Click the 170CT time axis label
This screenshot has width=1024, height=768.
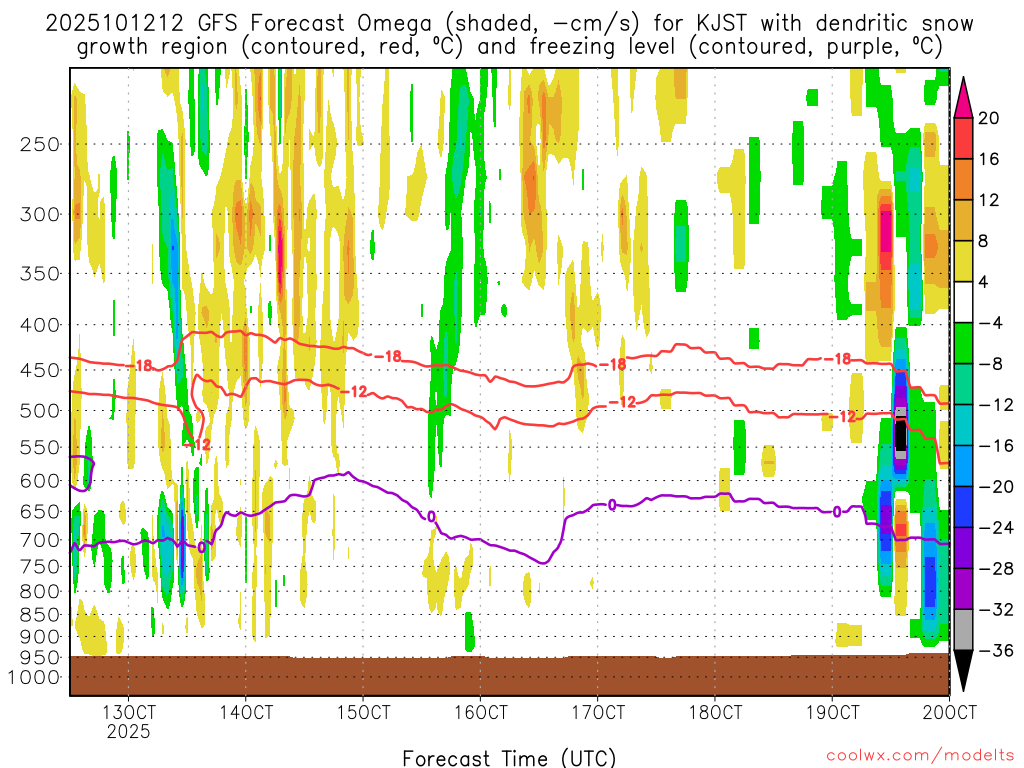(x=598, y=712)
